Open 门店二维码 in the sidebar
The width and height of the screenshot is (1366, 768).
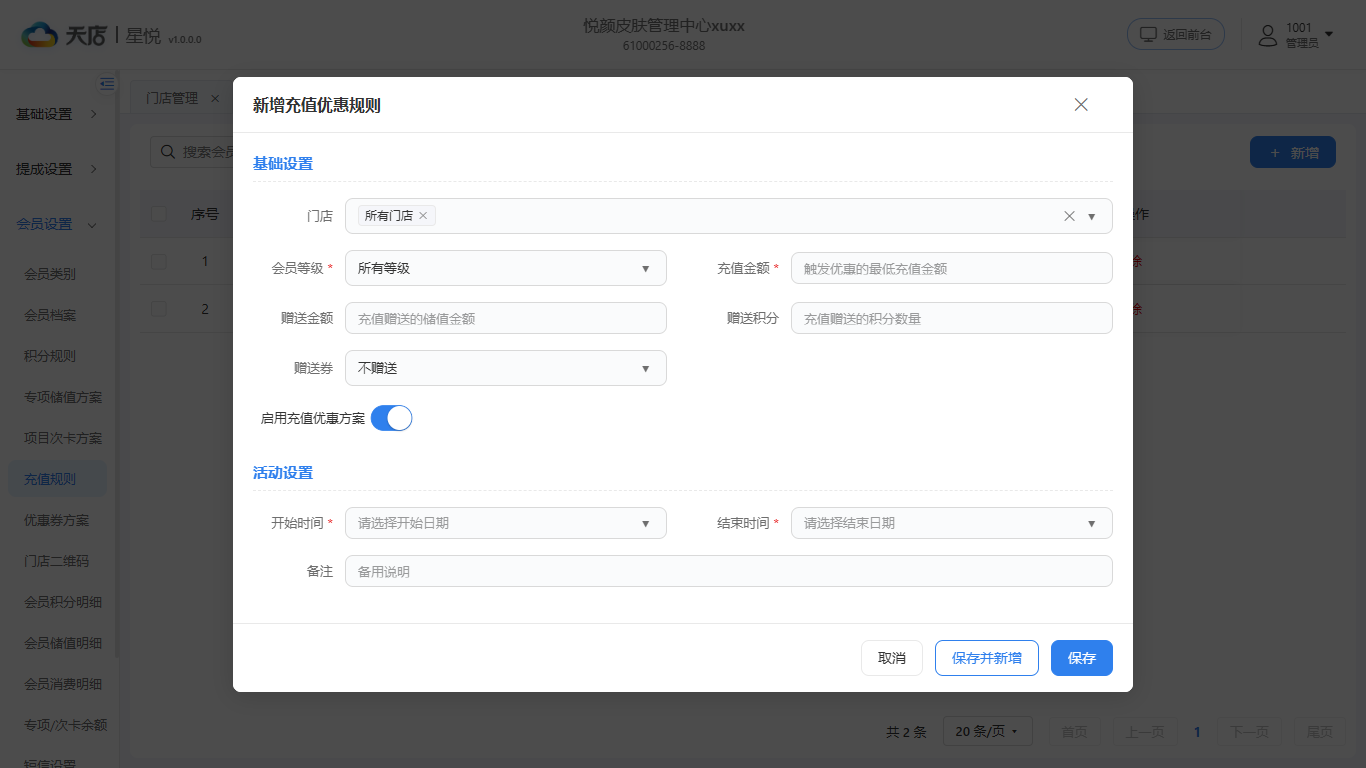click(x=57, y=561)
